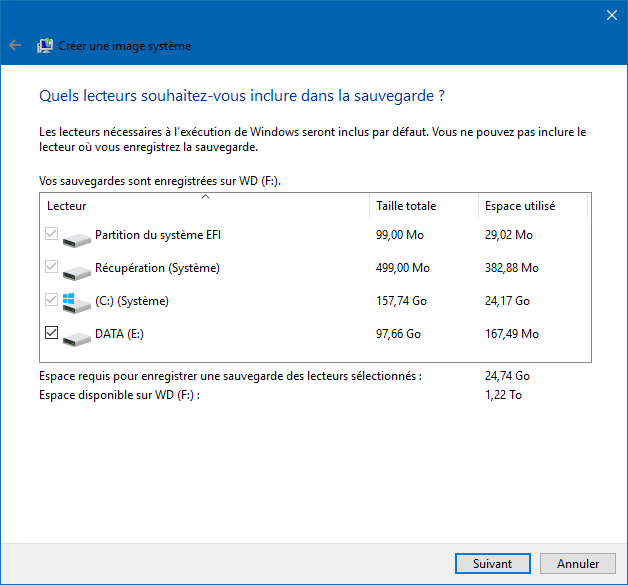This screenshot has height=585, width=628.
Task: Click the Partition du système EFI checkbox
Action: pyautogui.click(x=52, y=233)
